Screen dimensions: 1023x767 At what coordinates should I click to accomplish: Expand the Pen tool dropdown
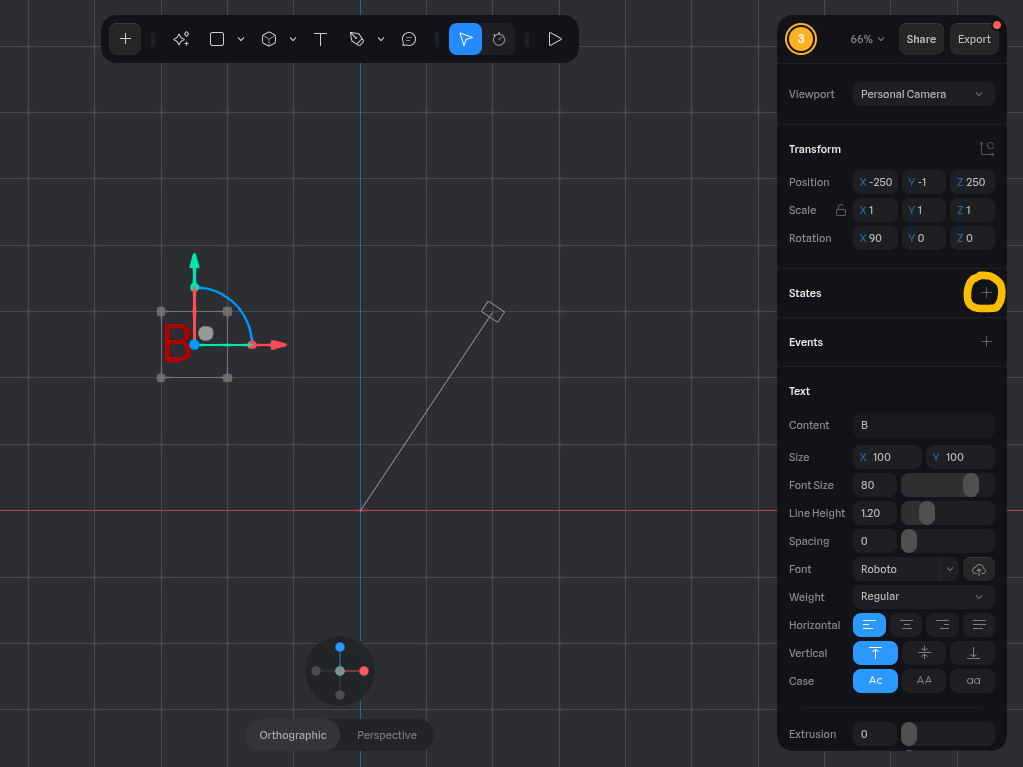click(381, 39)
